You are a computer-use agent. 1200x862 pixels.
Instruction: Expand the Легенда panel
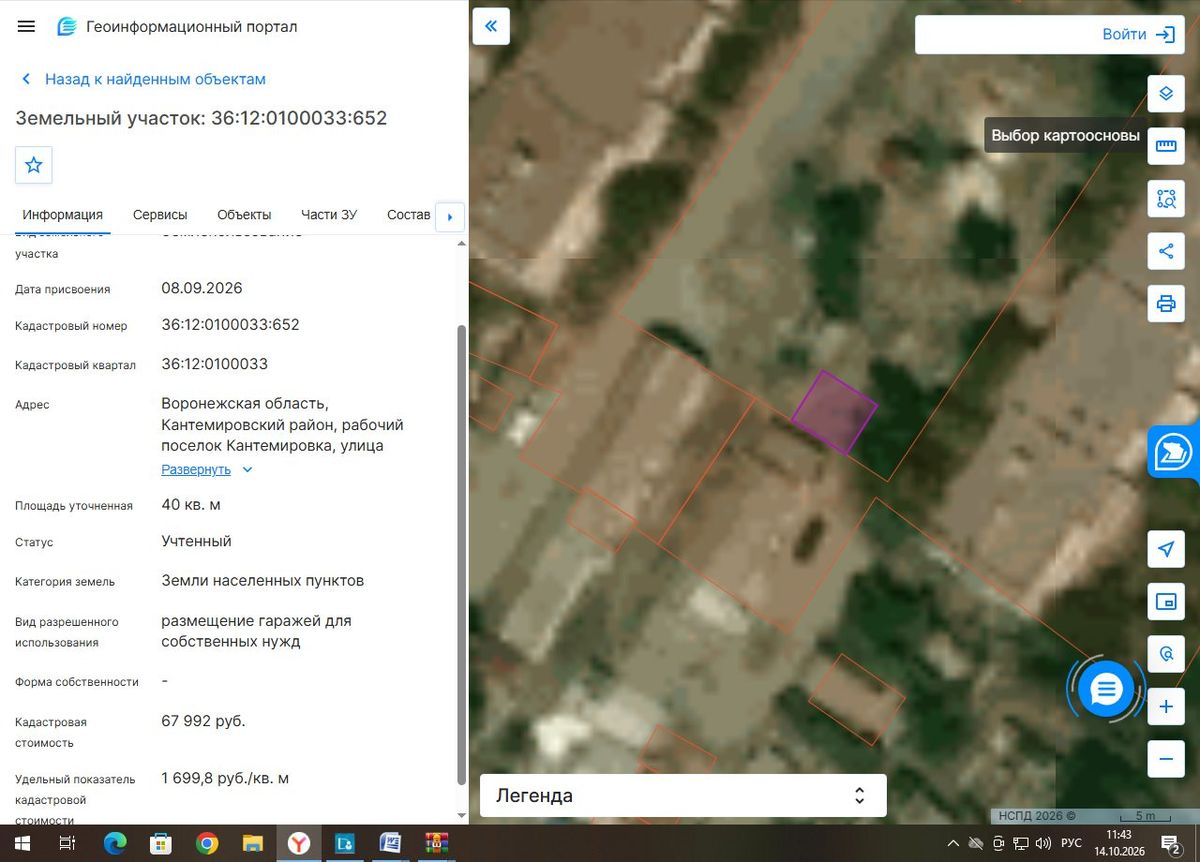tap(683, 796)
